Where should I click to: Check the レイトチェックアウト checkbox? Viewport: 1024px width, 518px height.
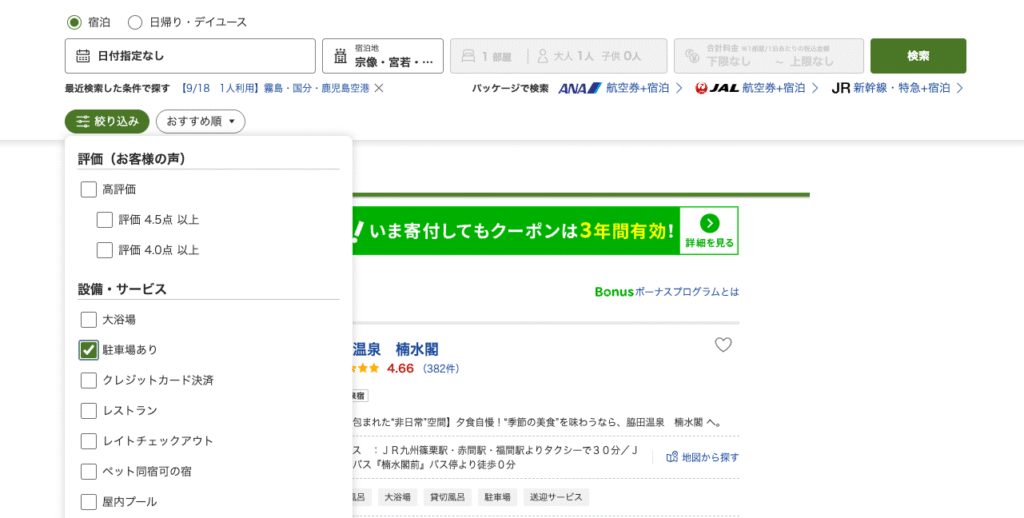(88, 441)
